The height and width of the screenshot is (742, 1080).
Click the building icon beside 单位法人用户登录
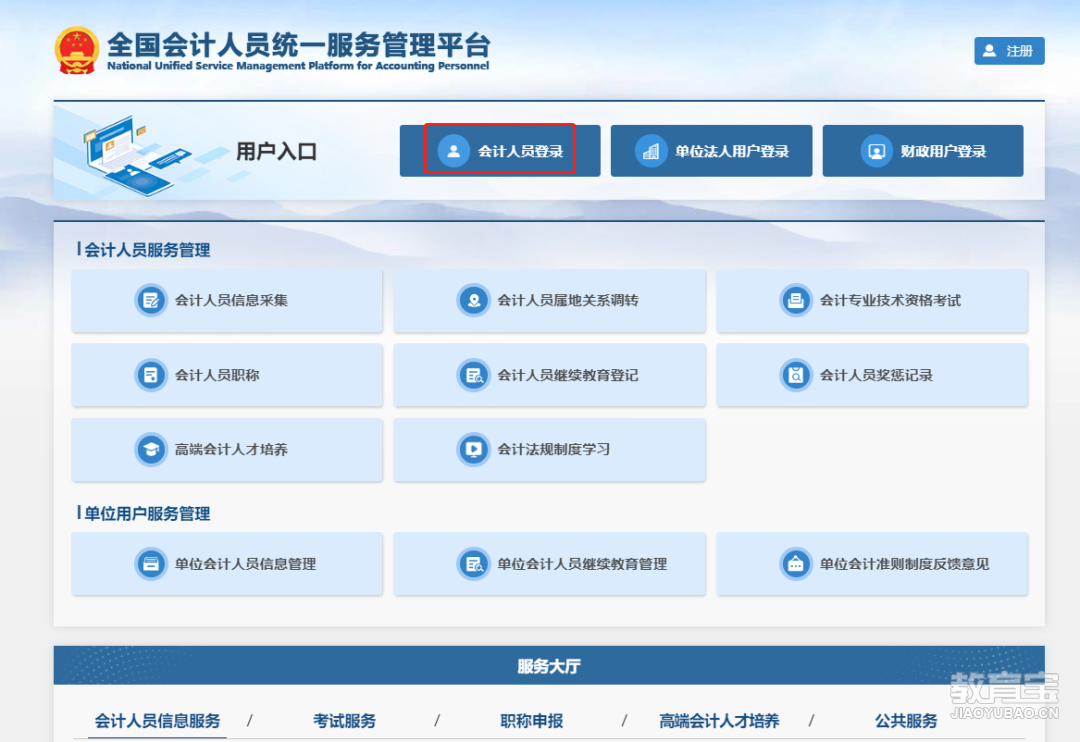[651, 151]
